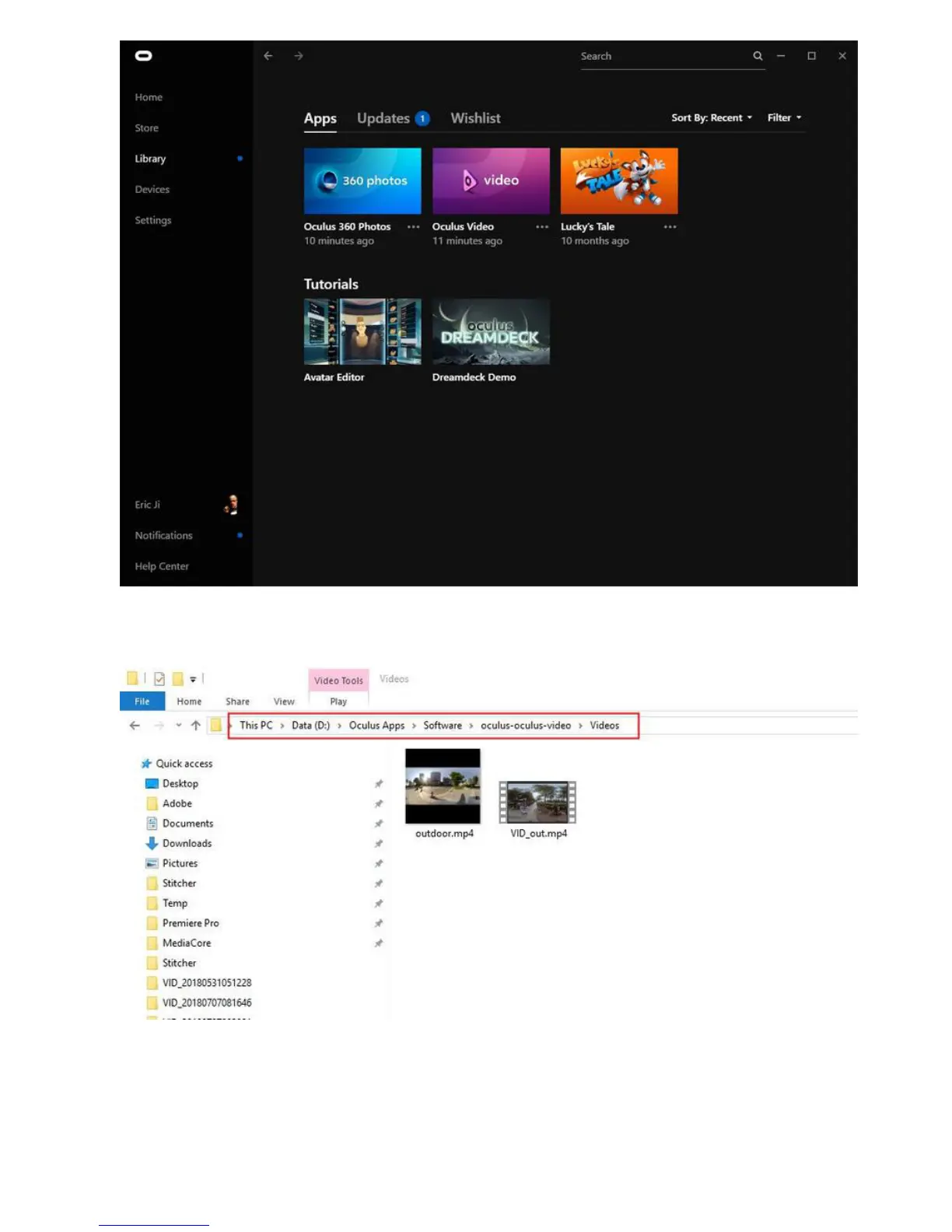Viewport: 952px width, 1232px height.
Task: Open Lucky's Tale app tile
Action: click(619, 181)
